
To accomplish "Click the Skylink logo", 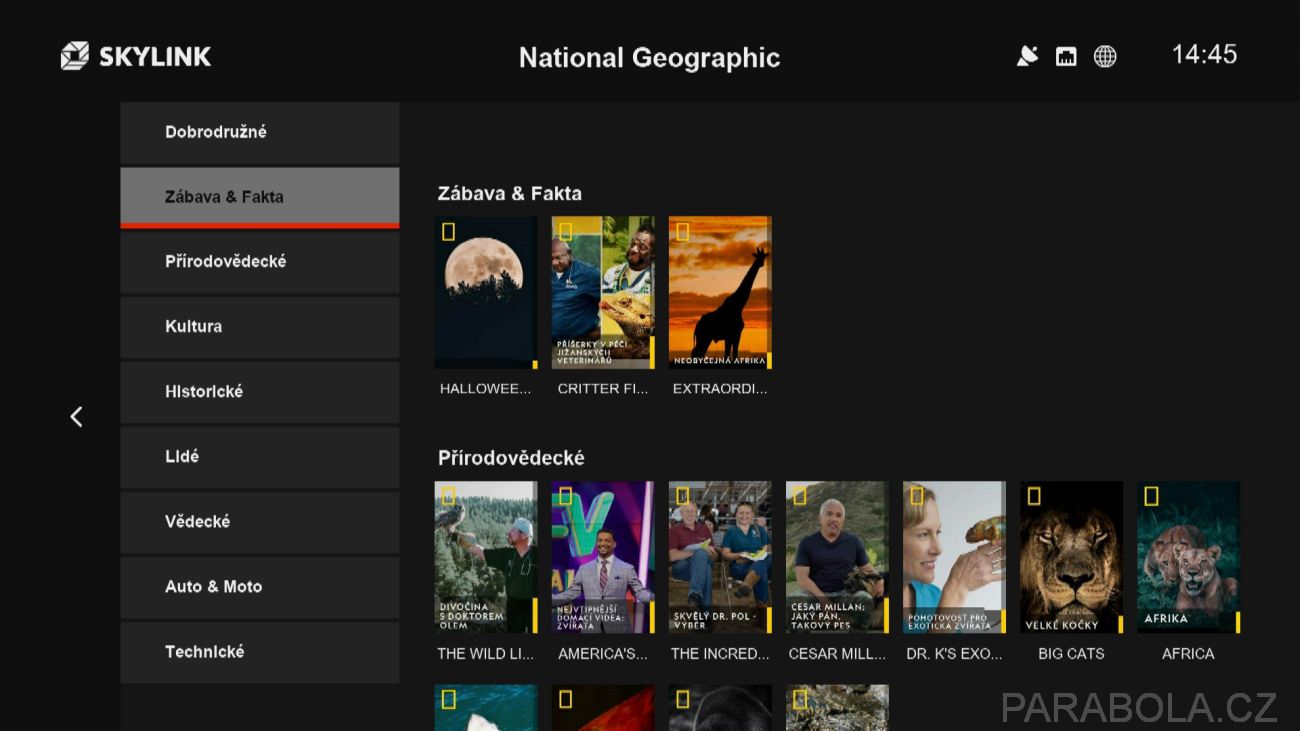I will (136, 56).
